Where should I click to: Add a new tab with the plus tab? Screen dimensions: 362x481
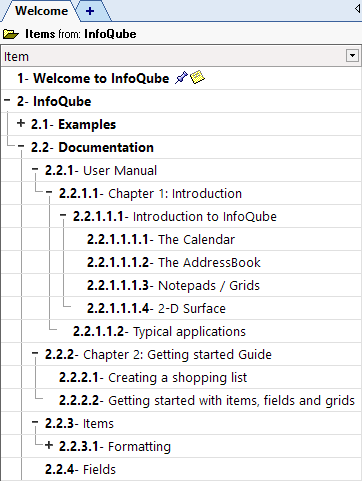[90, 11]
